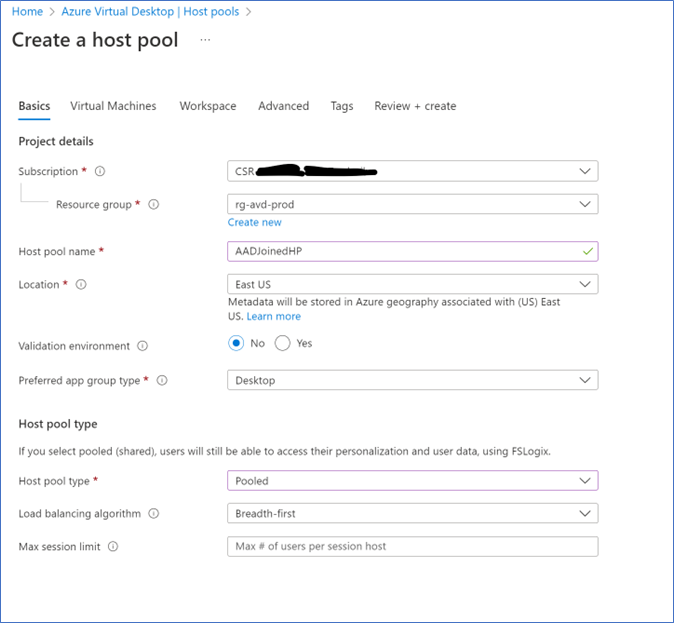The width and height of the screenshot is (674, 623).
Task: Click the Create a host pool title
Action: coord(95,40)
